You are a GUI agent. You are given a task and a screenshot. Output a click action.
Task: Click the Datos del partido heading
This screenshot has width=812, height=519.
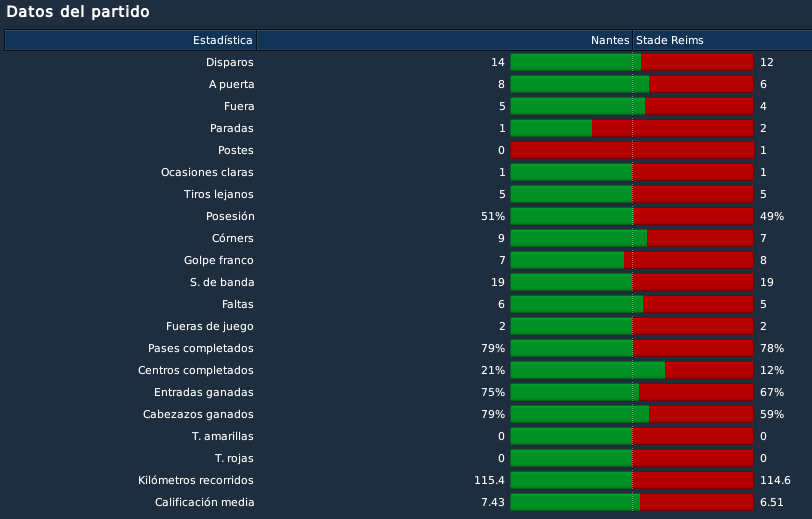click(x=78, y=12)
